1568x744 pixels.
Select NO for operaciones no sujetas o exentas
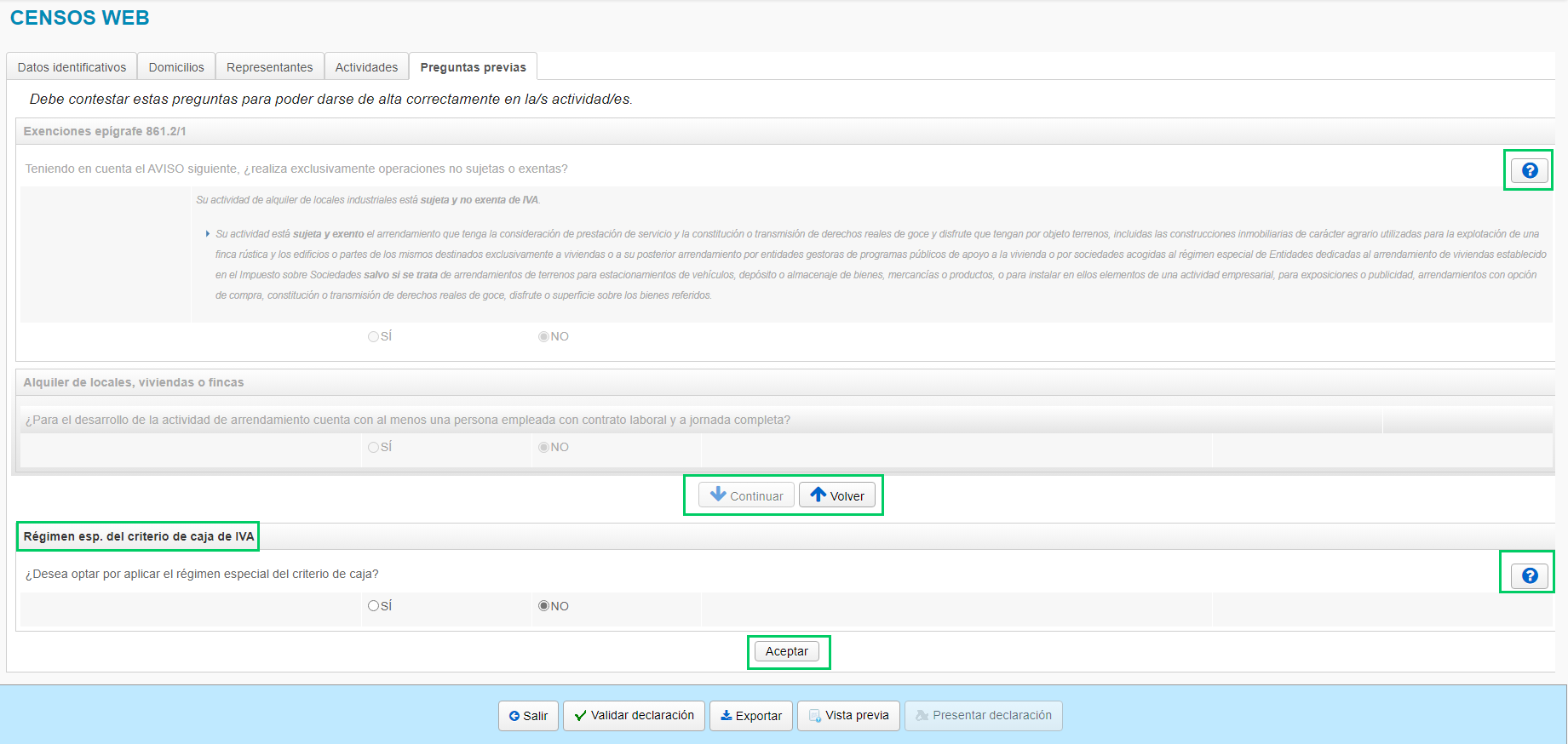543,337
